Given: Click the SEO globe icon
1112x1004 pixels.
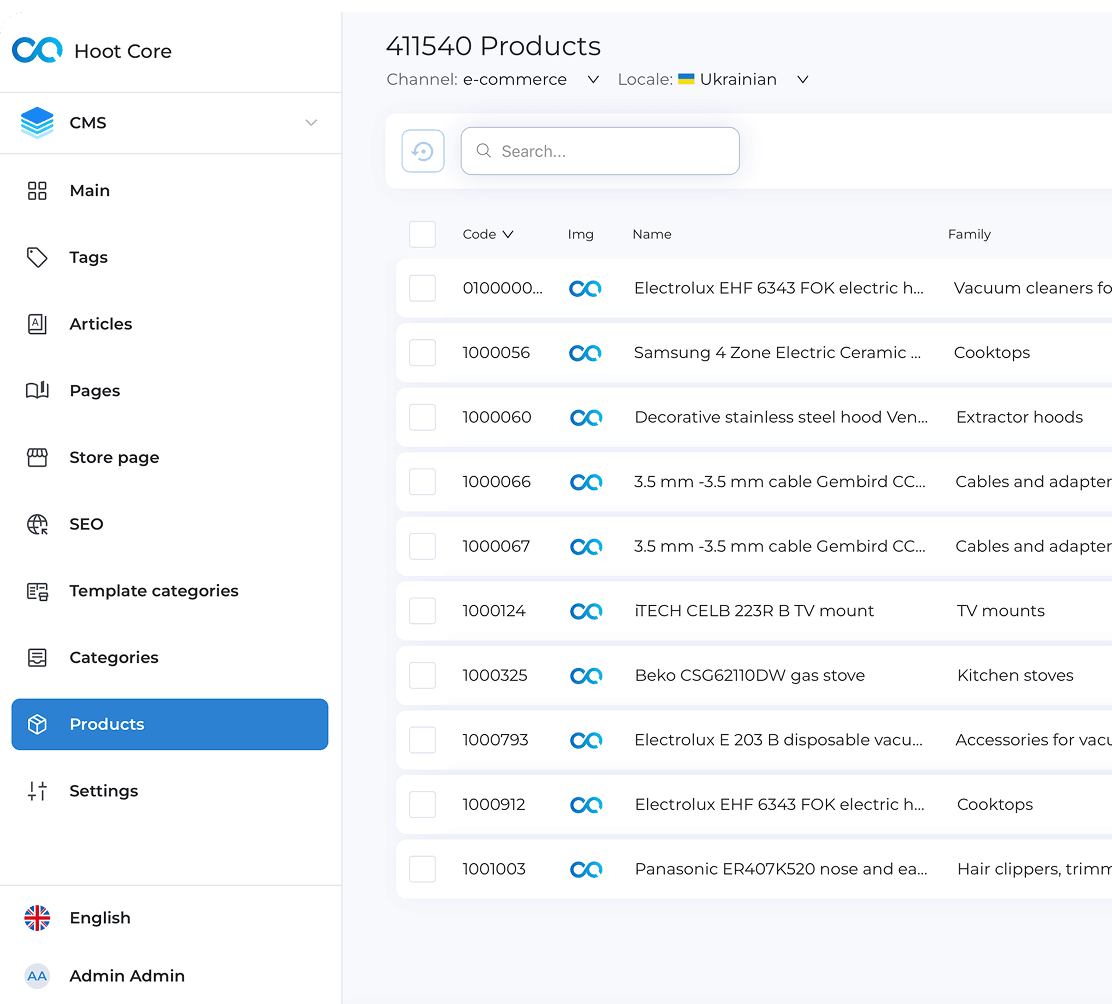Looking at the screenshot, I should tap(37, 524).
